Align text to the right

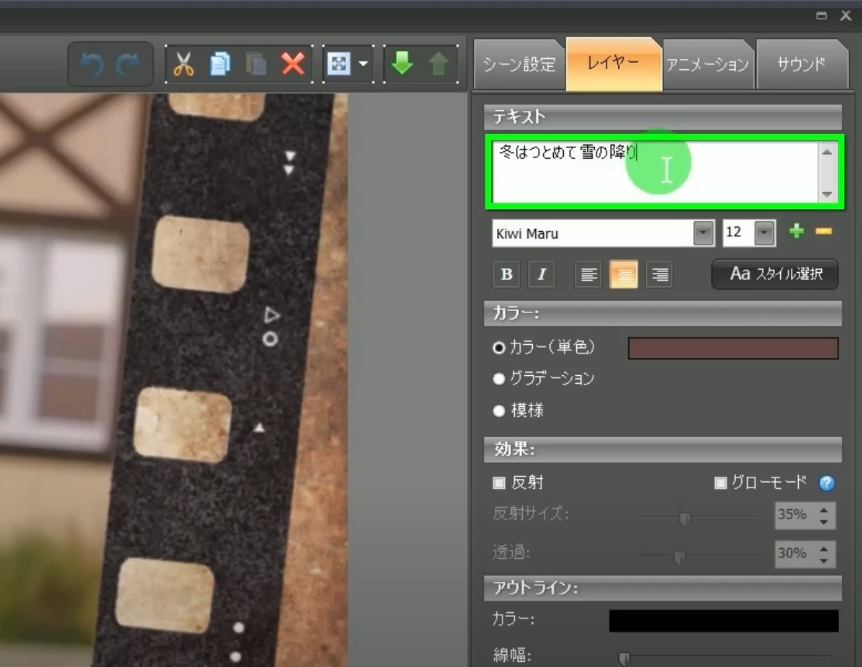point(659,275)
